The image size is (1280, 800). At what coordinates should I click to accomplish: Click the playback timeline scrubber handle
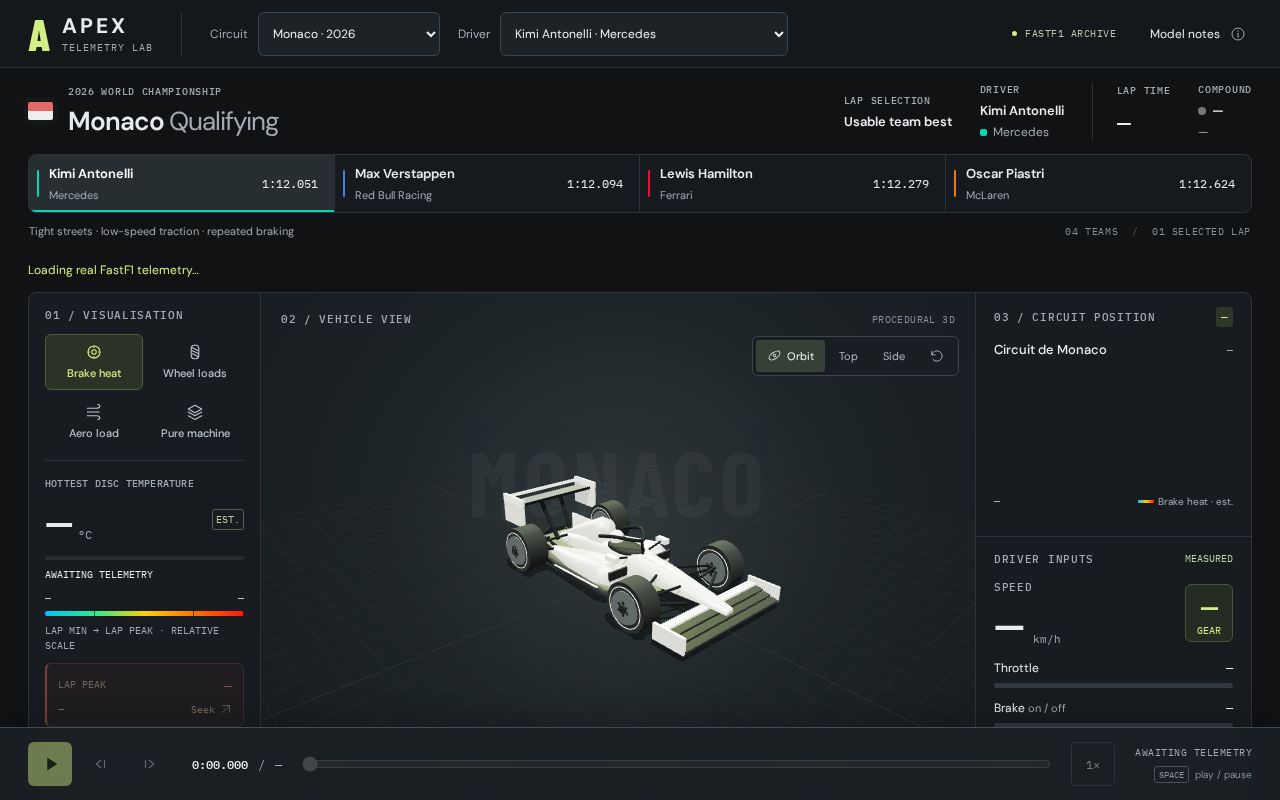pos(310,764)
